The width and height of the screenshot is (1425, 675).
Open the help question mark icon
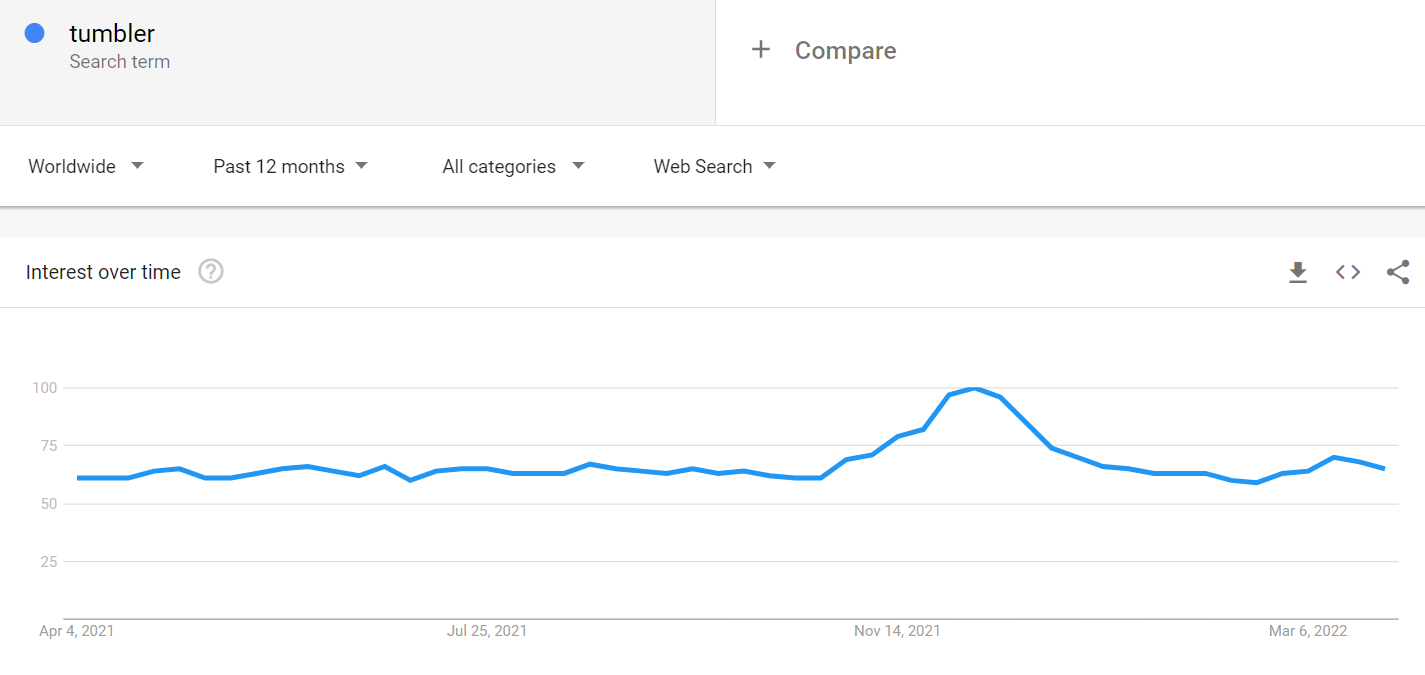point(211,272)
